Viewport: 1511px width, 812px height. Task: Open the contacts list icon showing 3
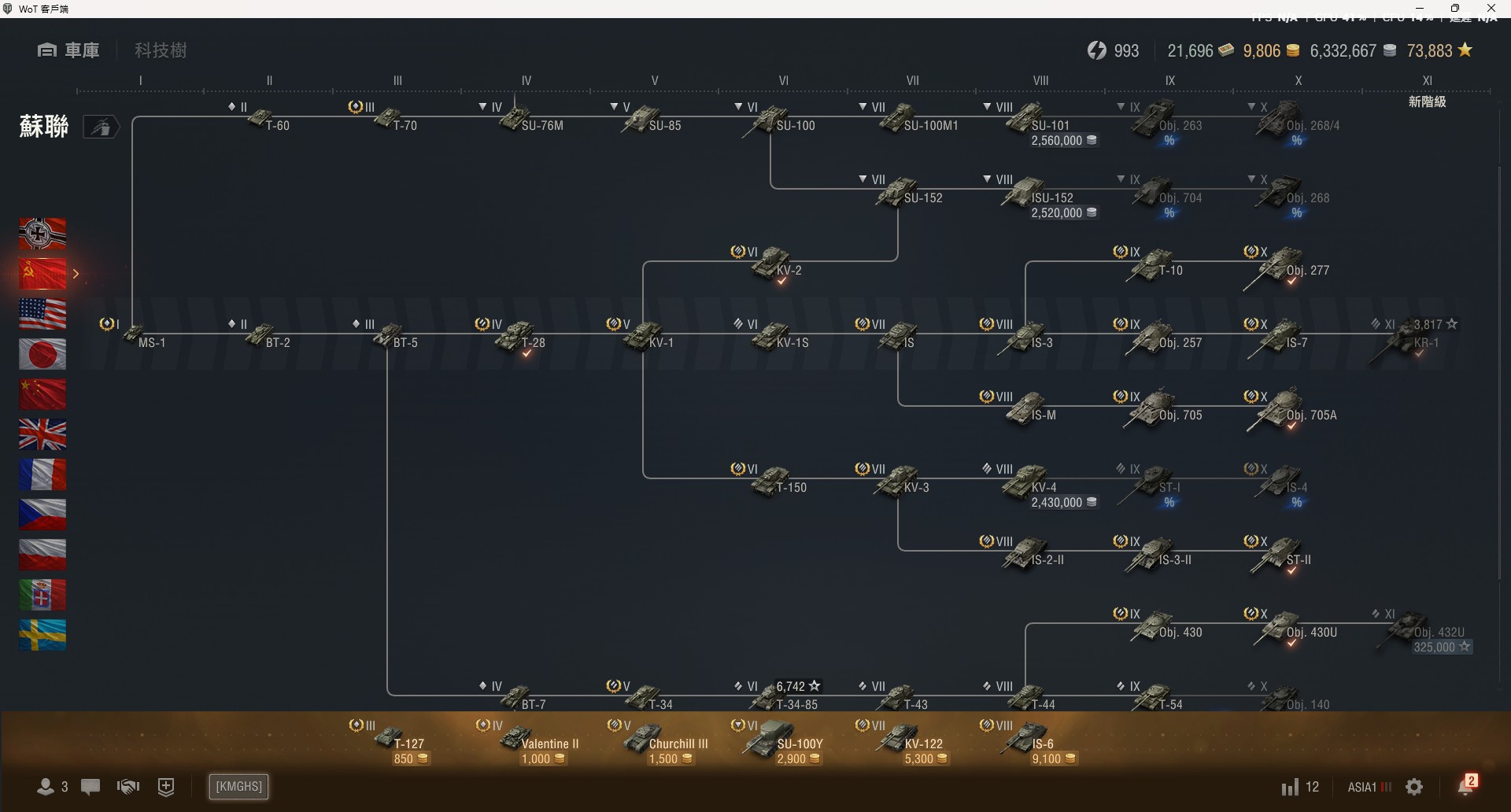[53, 786]
